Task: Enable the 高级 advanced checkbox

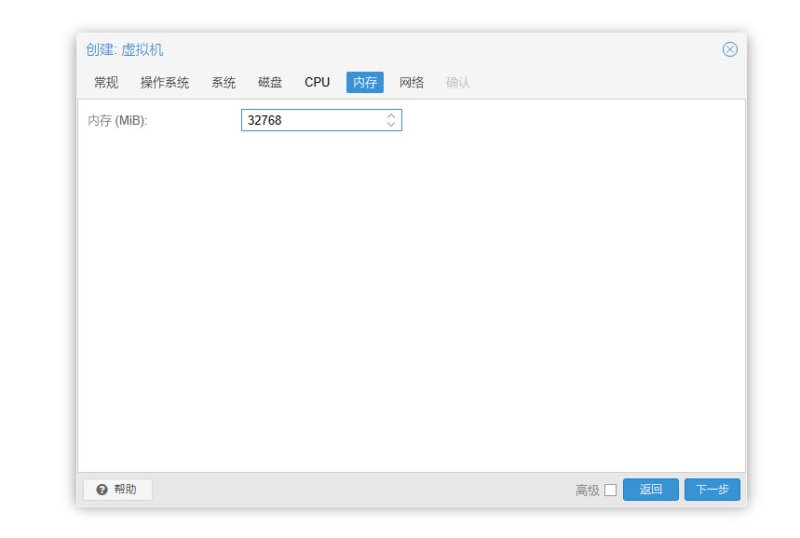Action: (610, 490)
